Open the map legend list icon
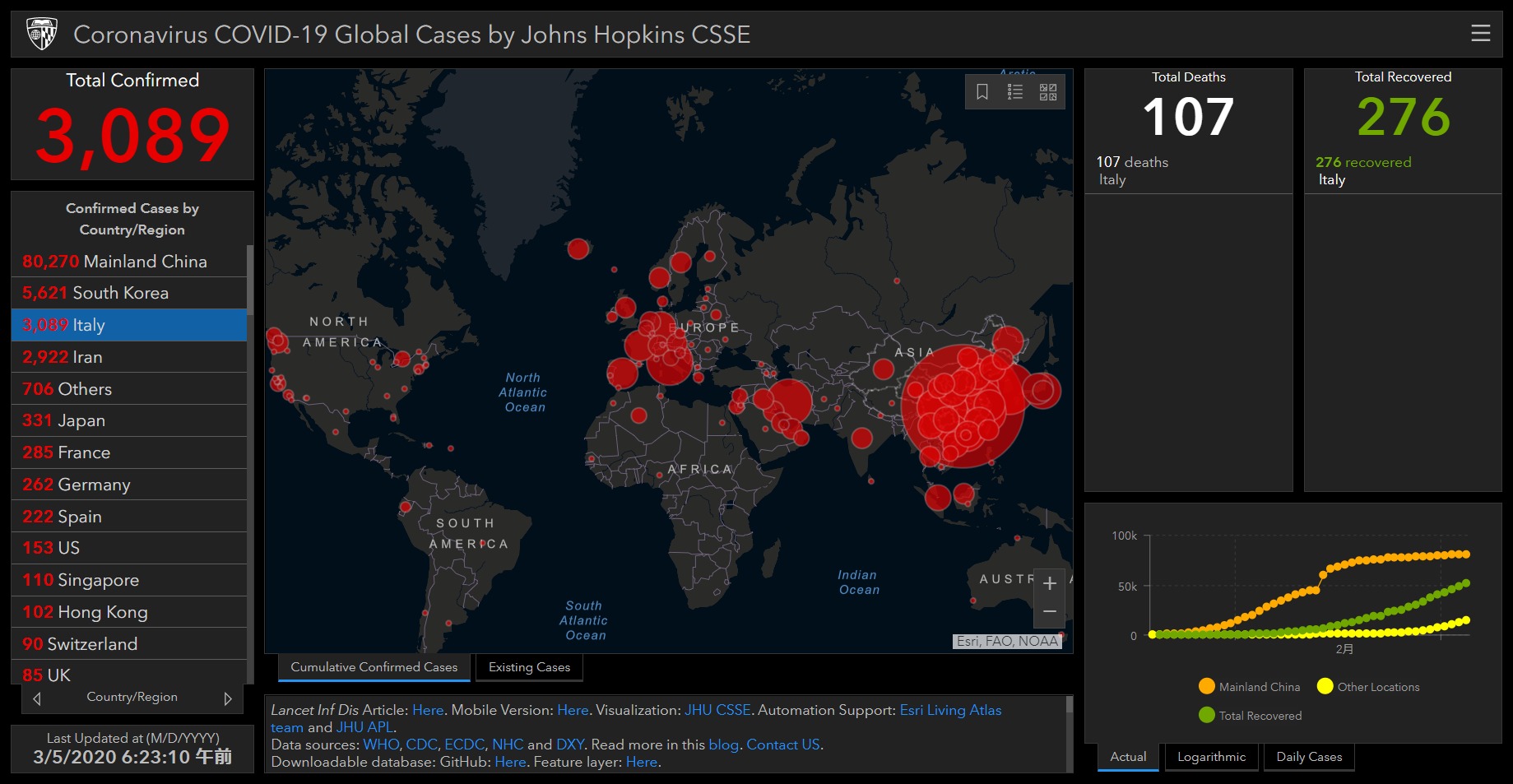This screenshot has width=1513, height=784. click(1015, 92)
